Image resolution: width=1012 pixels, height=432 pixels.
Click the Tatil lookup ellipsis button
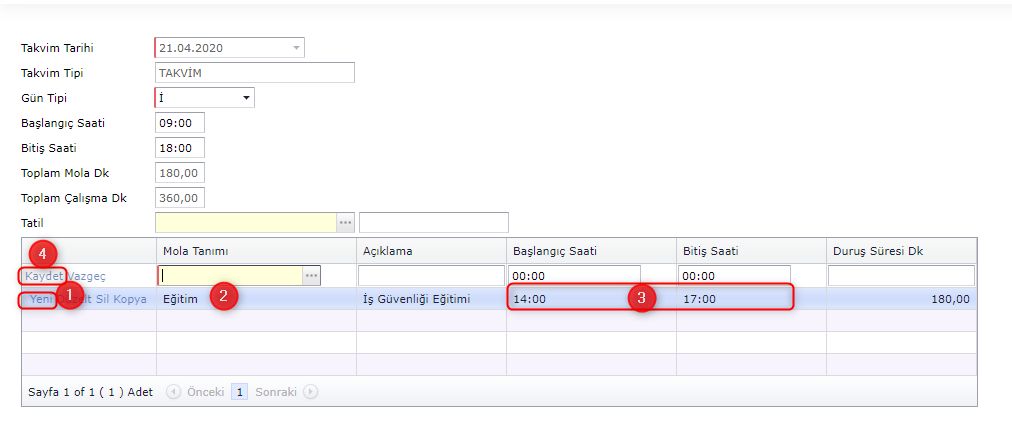(x=346, y=222)
